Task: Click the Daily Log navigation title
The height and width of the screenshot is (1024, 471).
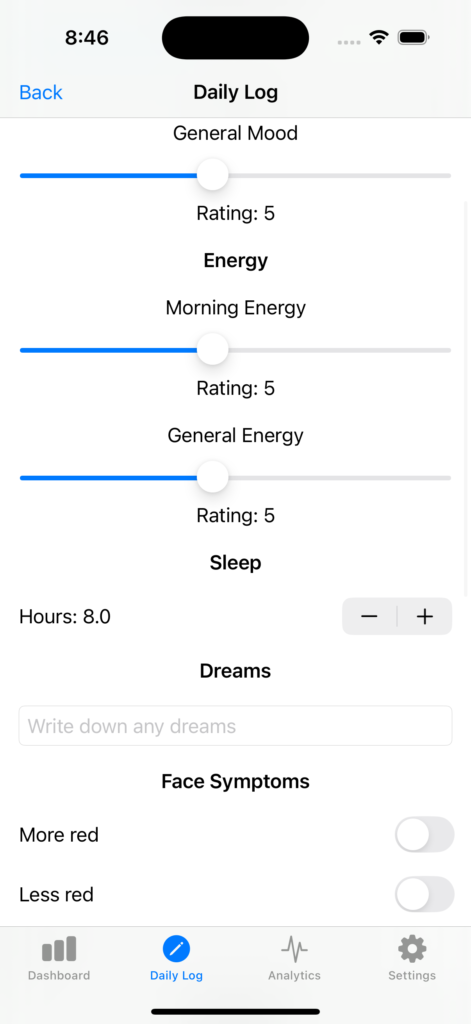Action: pyautogui.click(x=236, y=93)
